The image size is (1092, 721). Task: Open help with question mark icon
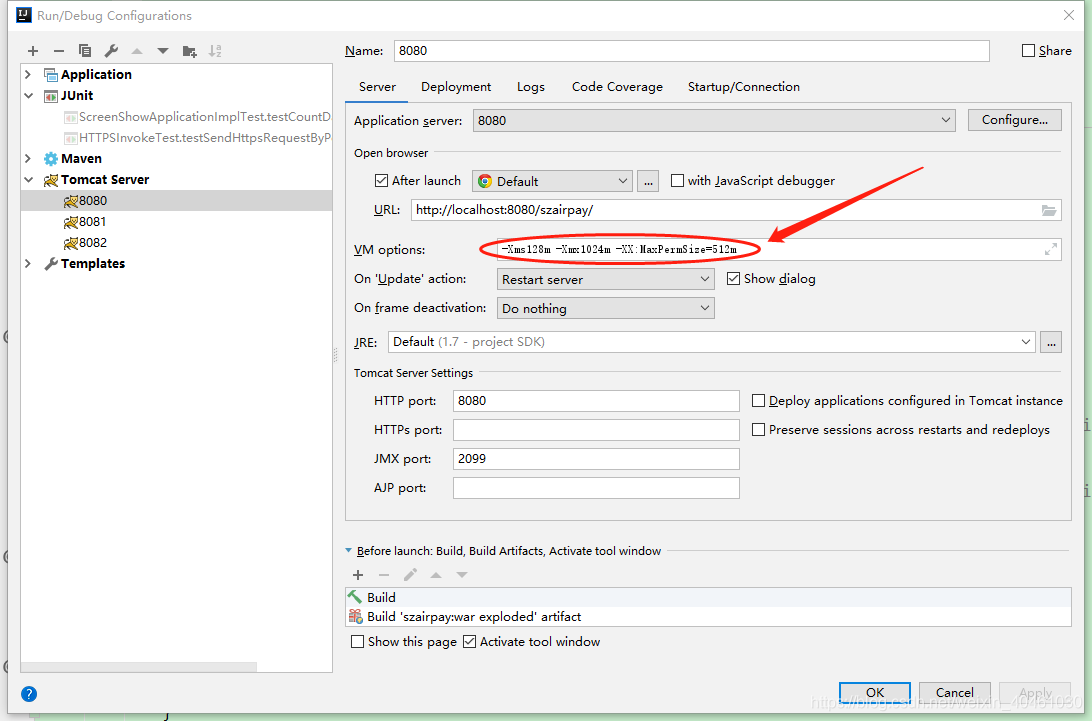point(29,694)
